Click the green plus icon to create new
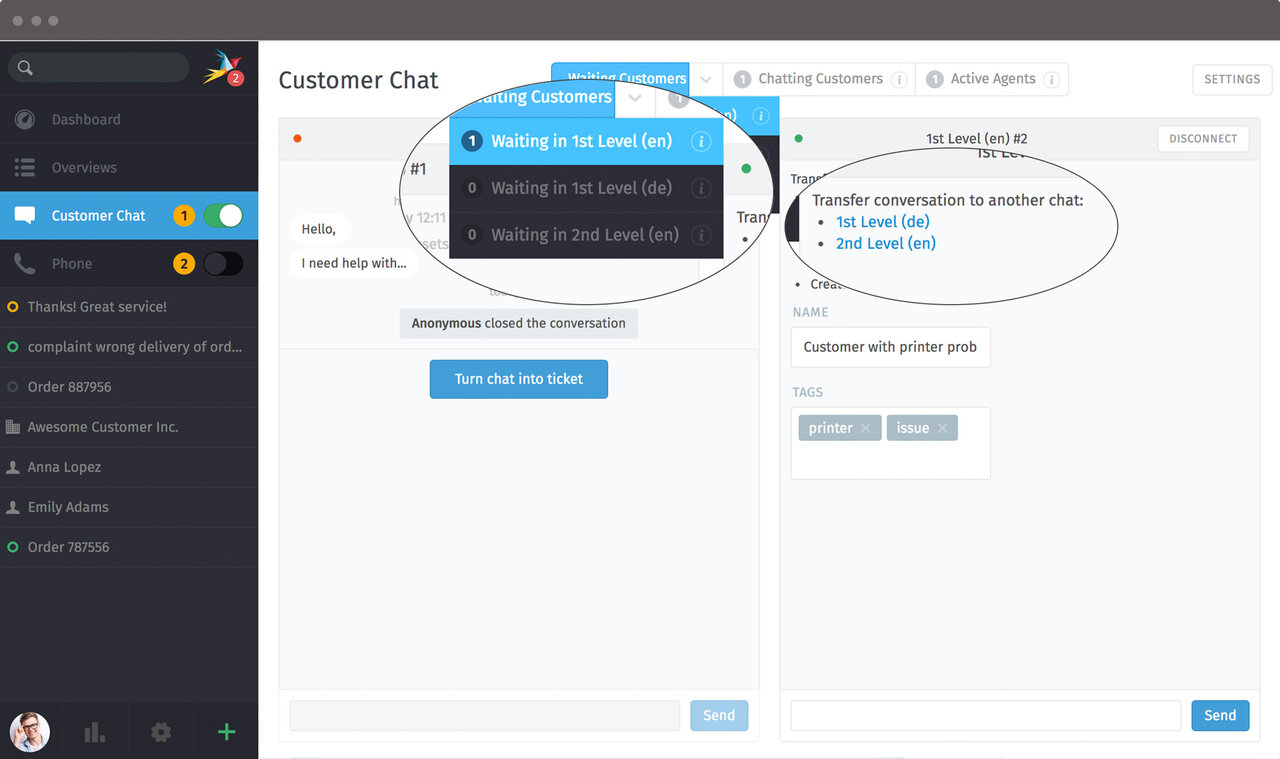Image resolution: width=1280 pixels, height=759 pixels. (x=227, y=732)
